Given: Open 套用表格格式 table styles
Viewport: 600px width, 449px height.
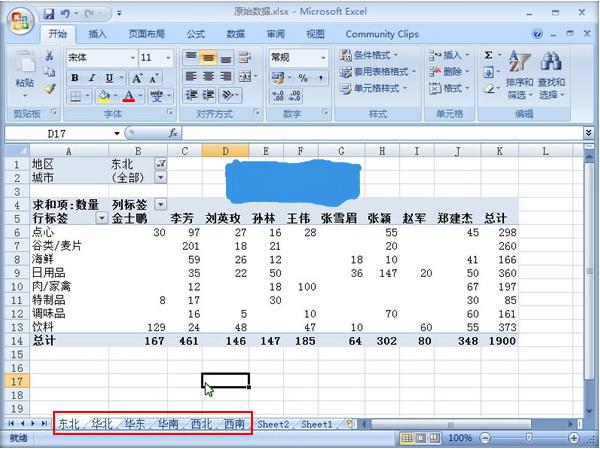Looking at the screenshot, I should click(x=378, y=72).
